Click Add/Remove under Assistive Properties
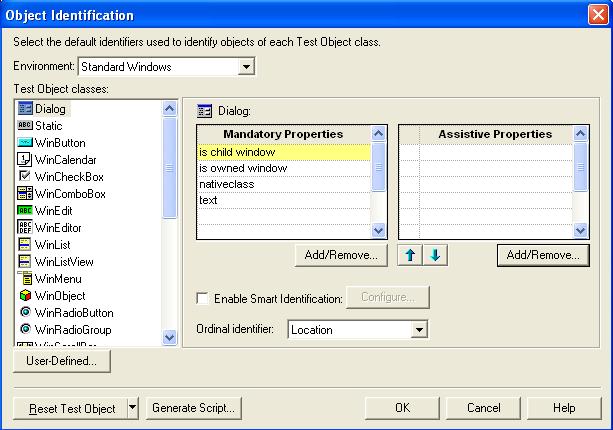 (543, 255)
